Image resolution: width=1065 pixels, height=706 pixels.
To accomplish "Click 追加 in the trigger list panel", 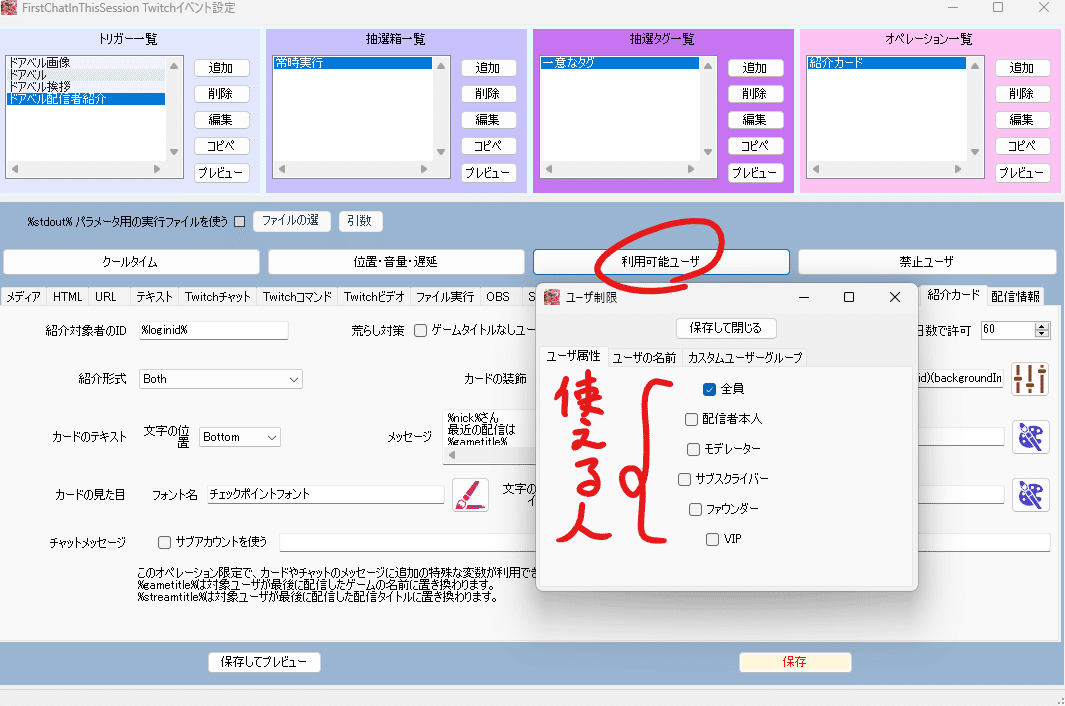I will click(x=221, y=68).
